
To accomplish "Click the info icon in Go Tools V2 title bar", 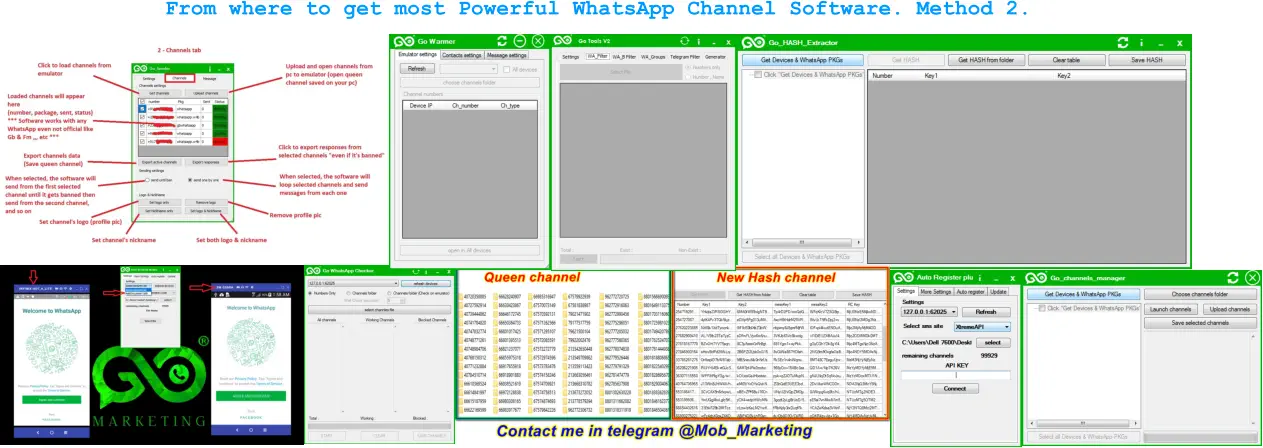I will point(699,42).
